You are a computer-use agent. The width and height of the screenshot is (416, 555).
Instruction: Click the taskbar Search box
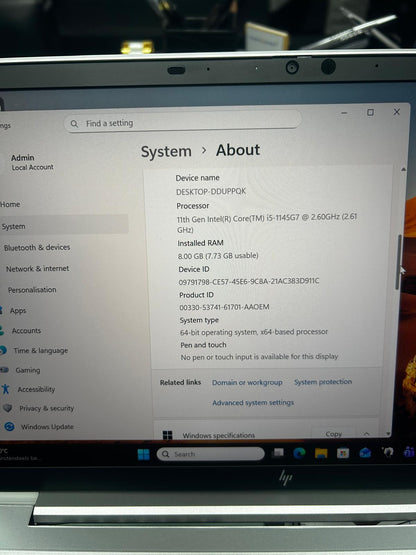click(x=210, y=454)
